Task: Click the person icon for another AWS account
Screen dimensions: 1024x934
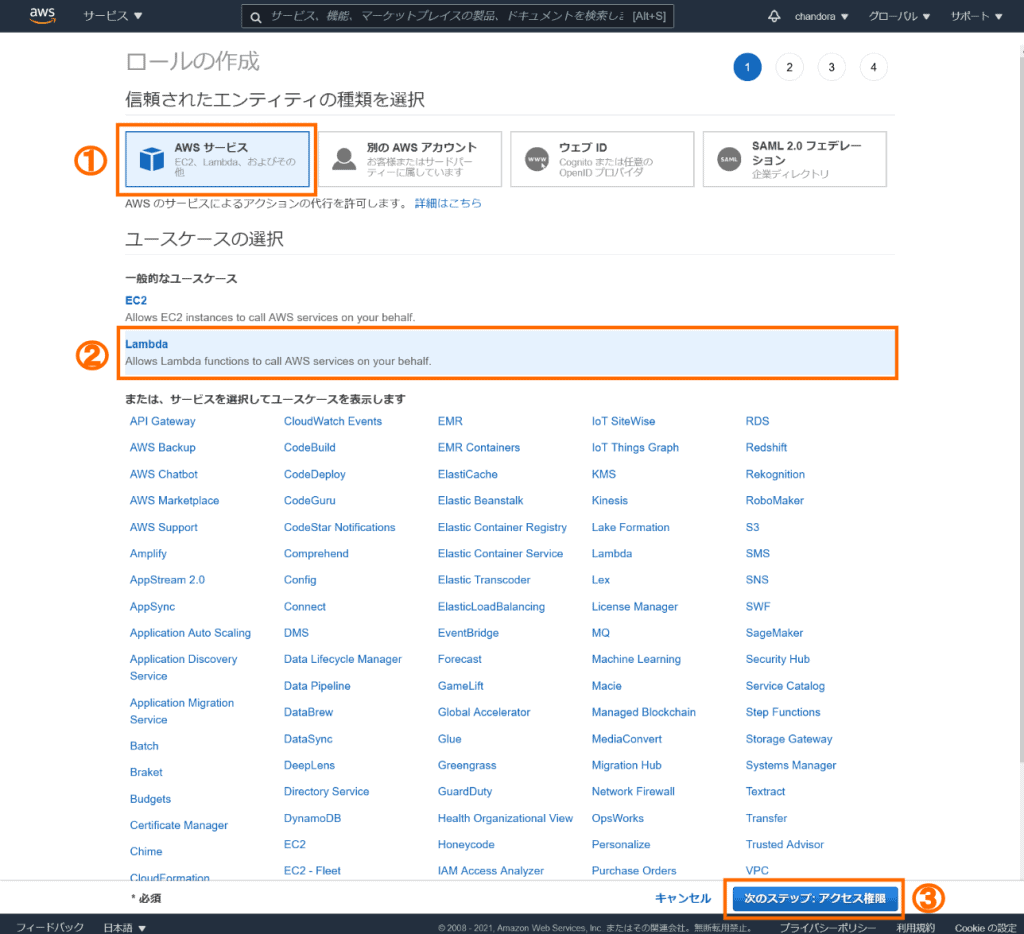Action: [344, 159]
